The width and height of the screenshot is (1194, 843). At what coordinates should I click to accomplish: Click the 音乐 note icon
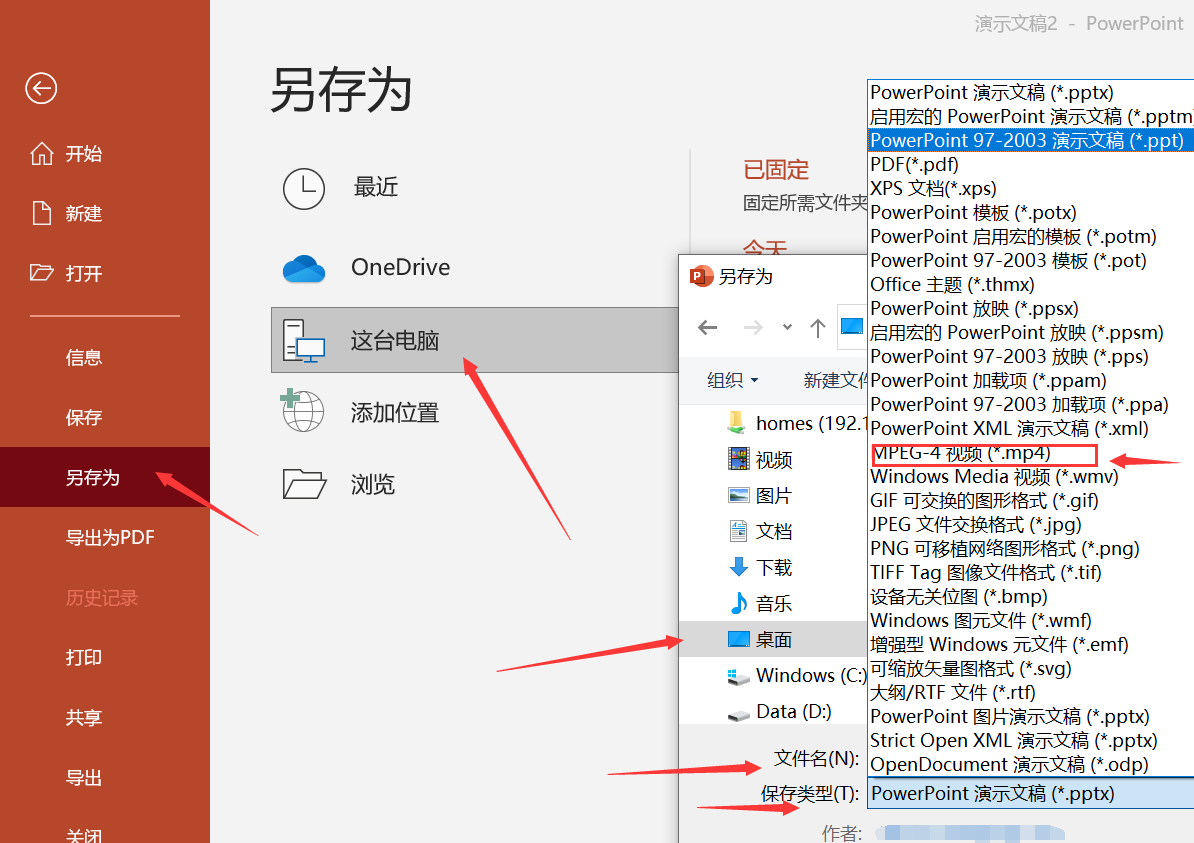(x=739, y=603)
